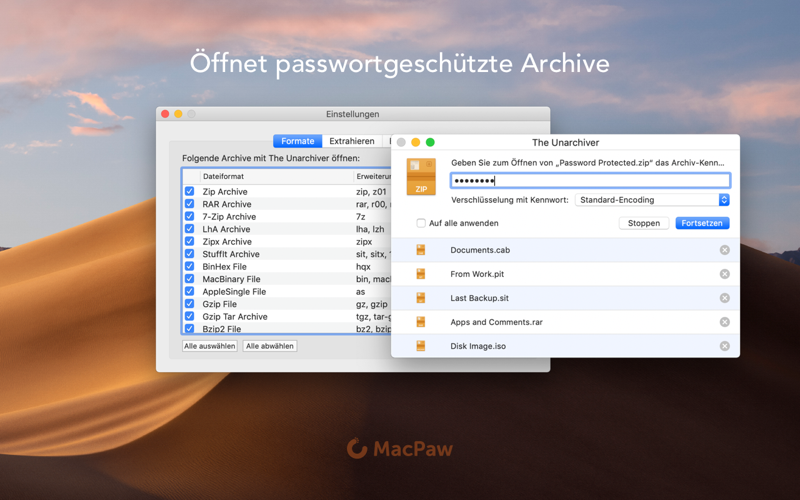Image resolution: width=800 pixels, height=500 pixels.
Task: Select the StuffIt Archive row text
Action: point(231,254)
